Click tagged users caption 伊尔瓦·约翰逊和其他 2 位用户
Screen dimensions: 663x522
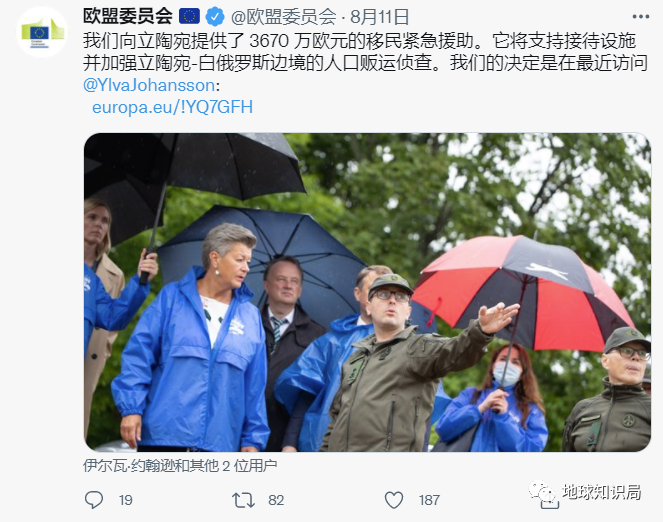[180, 466]
